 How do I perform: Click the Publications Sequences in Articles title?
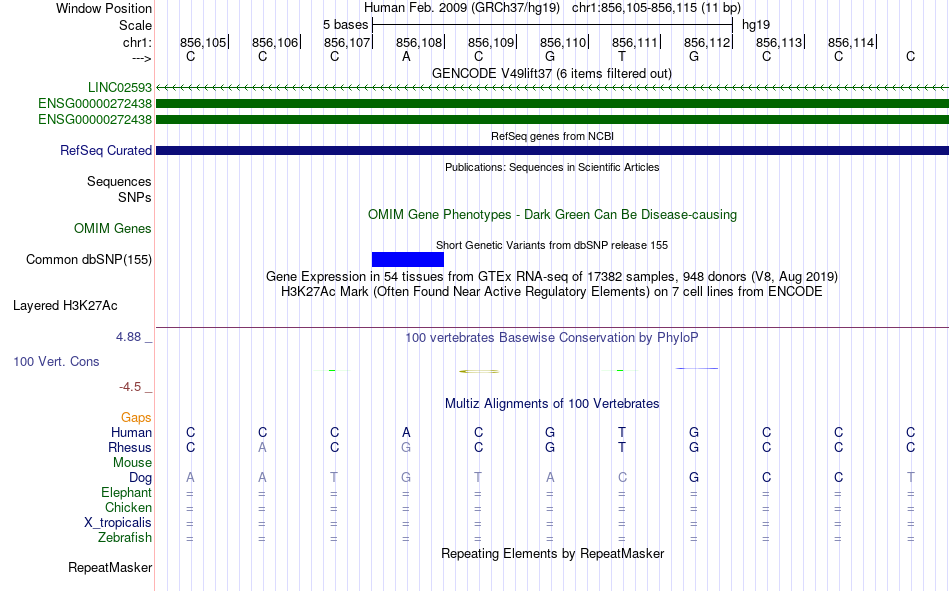click(x=552, y=167)
